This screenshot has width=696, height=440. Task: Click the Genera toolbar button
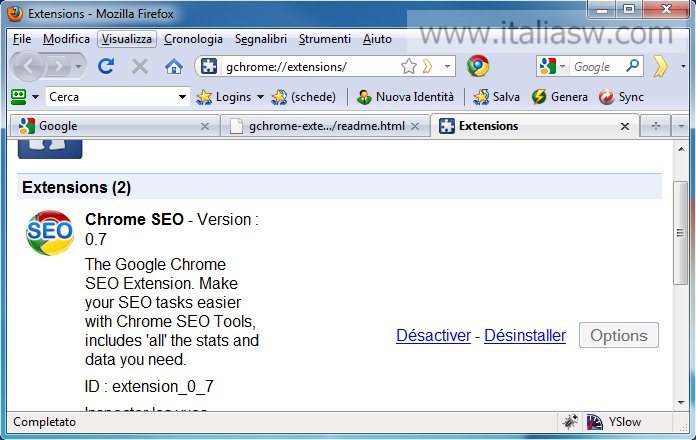tap(560, 97)
